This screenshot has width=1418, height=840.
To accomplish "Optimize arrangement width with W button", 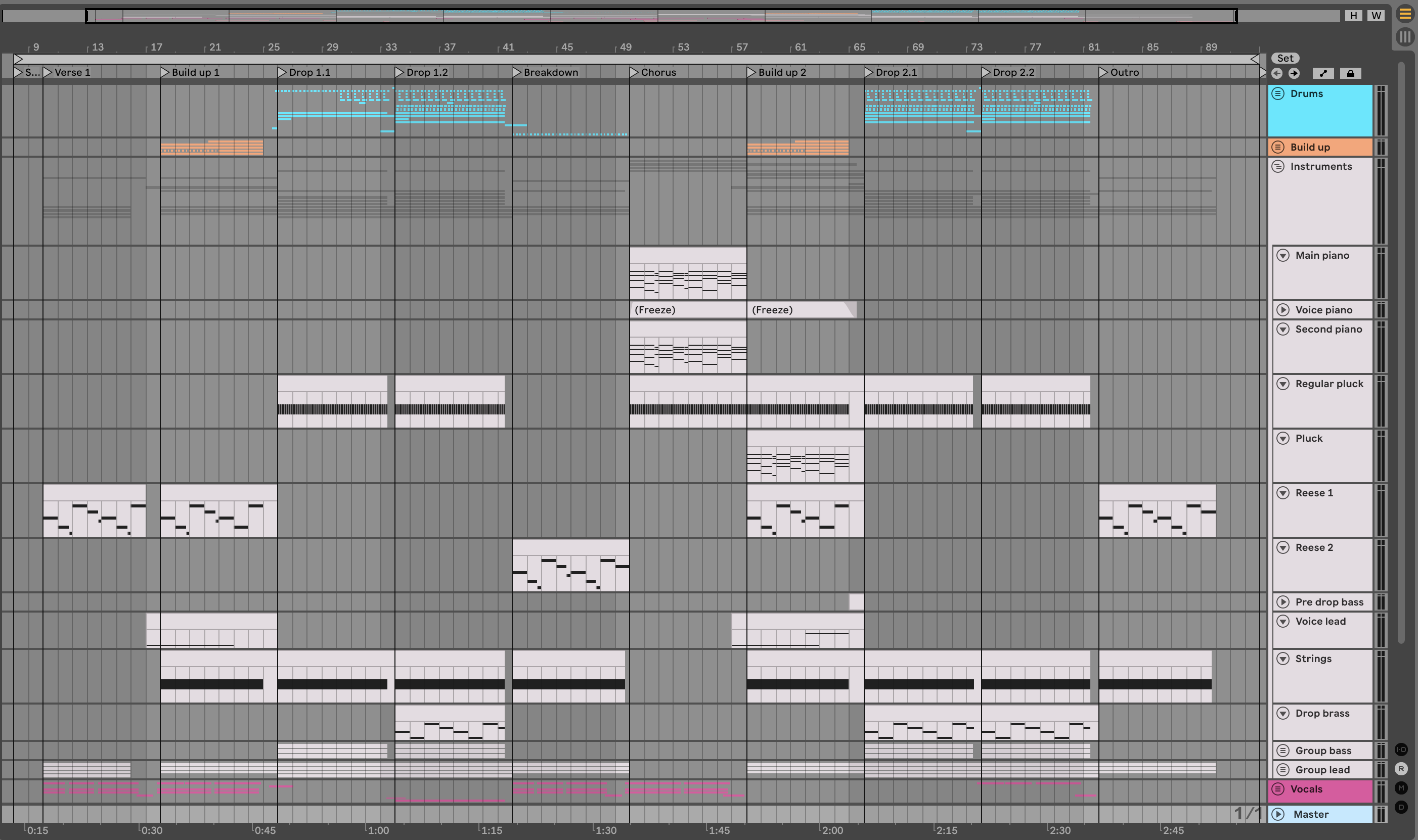I will coord(1376,15).
